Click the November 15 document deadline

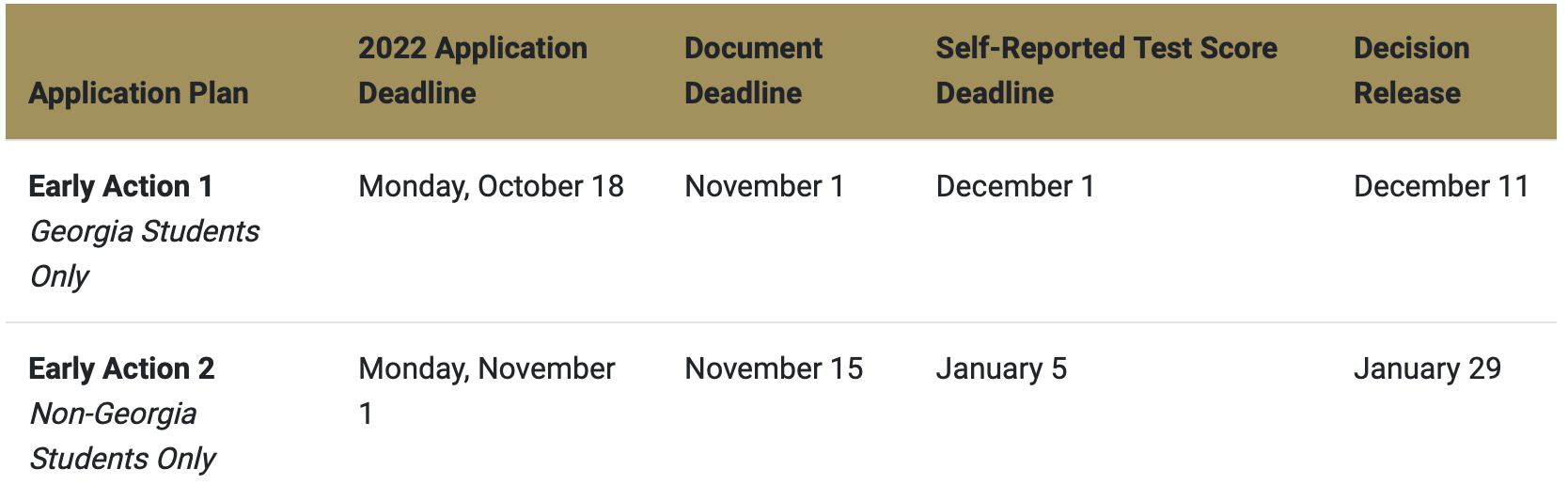[774, 368]
